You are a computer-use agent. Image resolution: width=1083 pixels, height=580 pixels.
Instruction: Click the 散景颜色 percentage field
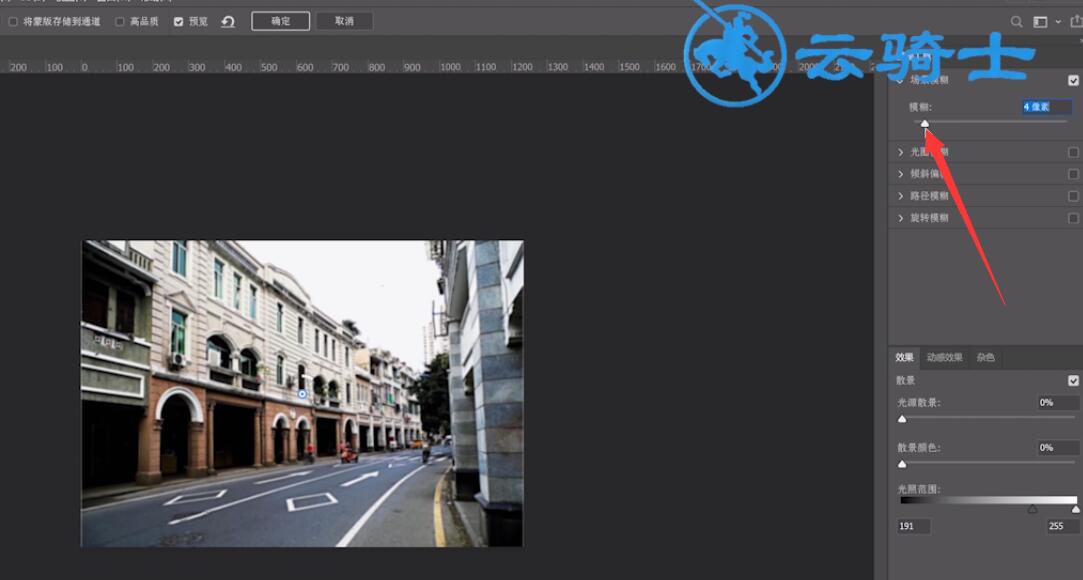[x=1059, y=447]
